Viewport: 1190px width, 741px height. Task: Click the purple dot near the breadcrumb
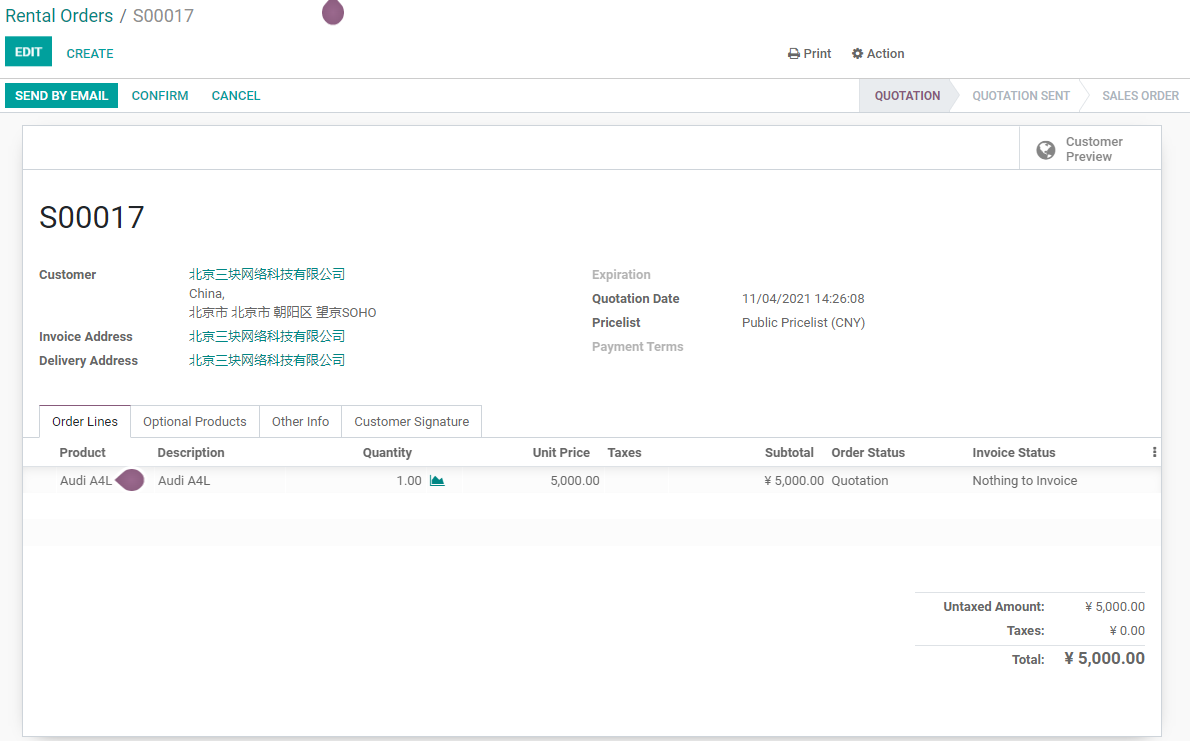point(333,12)
